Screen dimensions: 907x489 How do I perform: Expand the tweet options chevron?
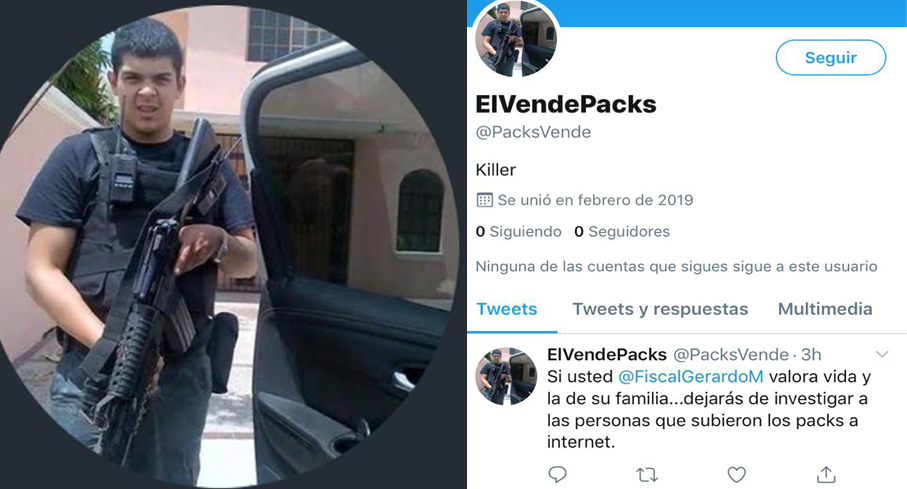point(882,354)
